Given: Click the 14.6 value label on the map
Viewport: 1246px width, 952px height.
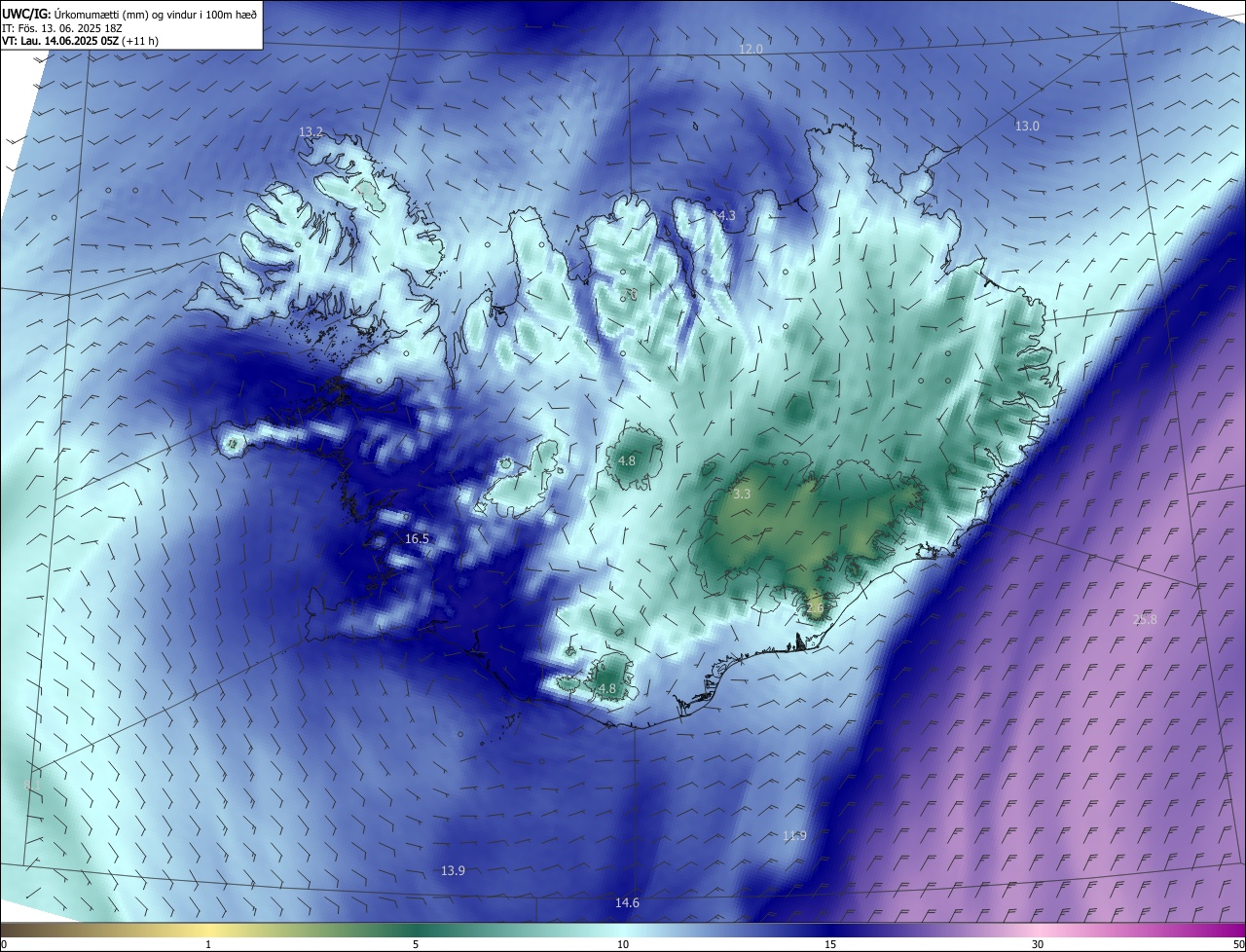Looking at the screenshot, I should click(x=627, y=903).
